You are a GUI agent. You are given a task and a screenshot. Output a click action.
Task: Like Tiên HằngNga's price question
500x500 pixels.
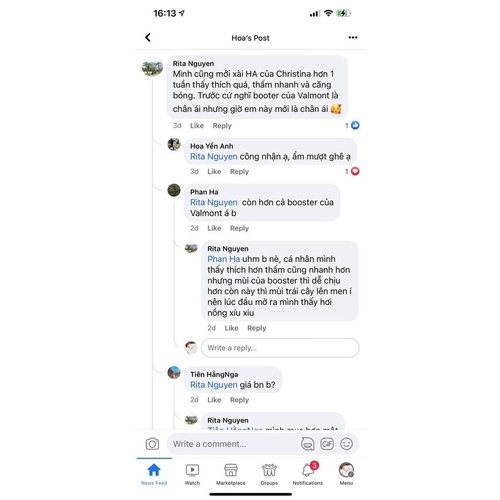click(214, 400)
